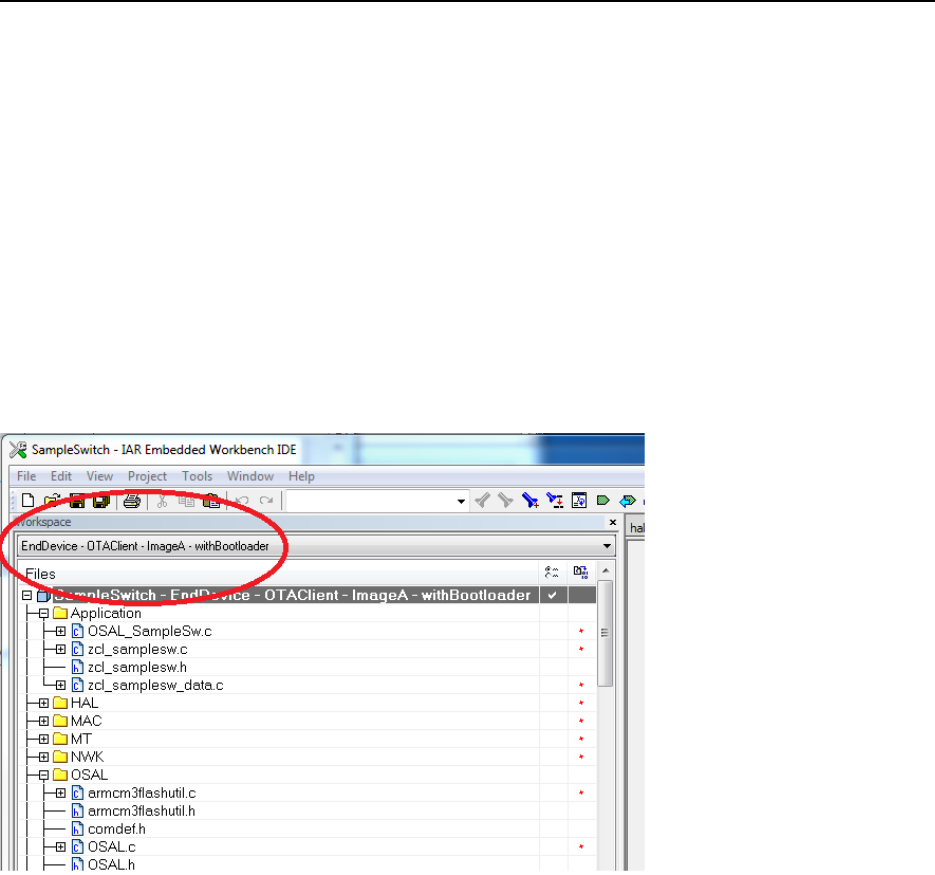Expand the HAL folder
The width and height of the screenshot is (935, 875).
(x=44, y=703)
